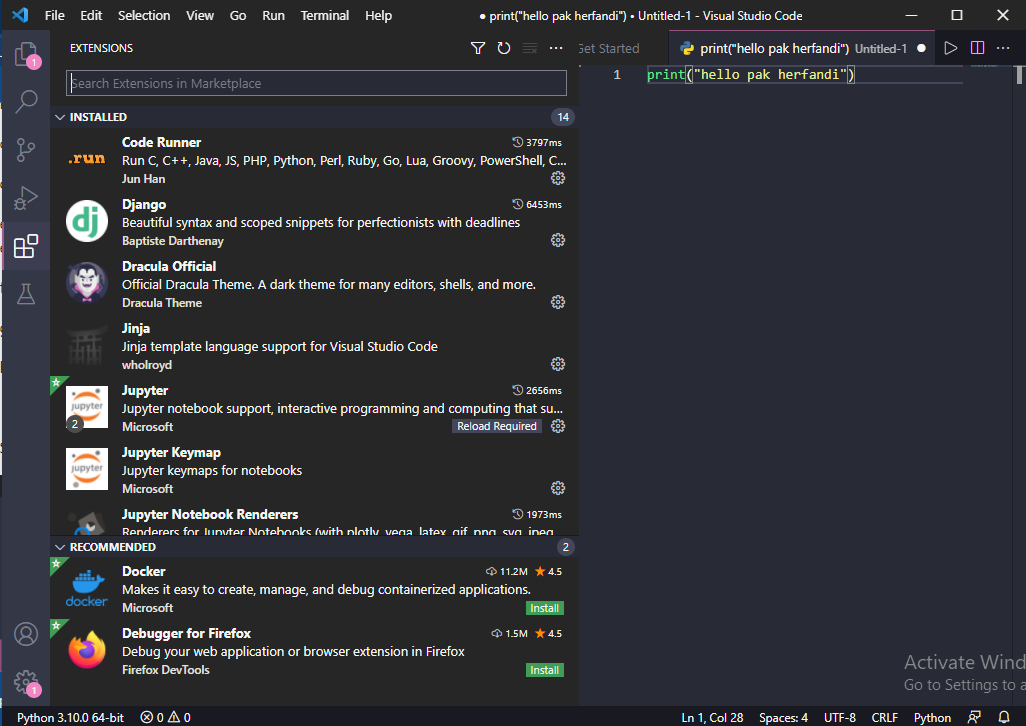The width and height of the screenshot is (1026, 726).
Task: Switch to the Get Started tab
Action: click(x=610, y=47)
